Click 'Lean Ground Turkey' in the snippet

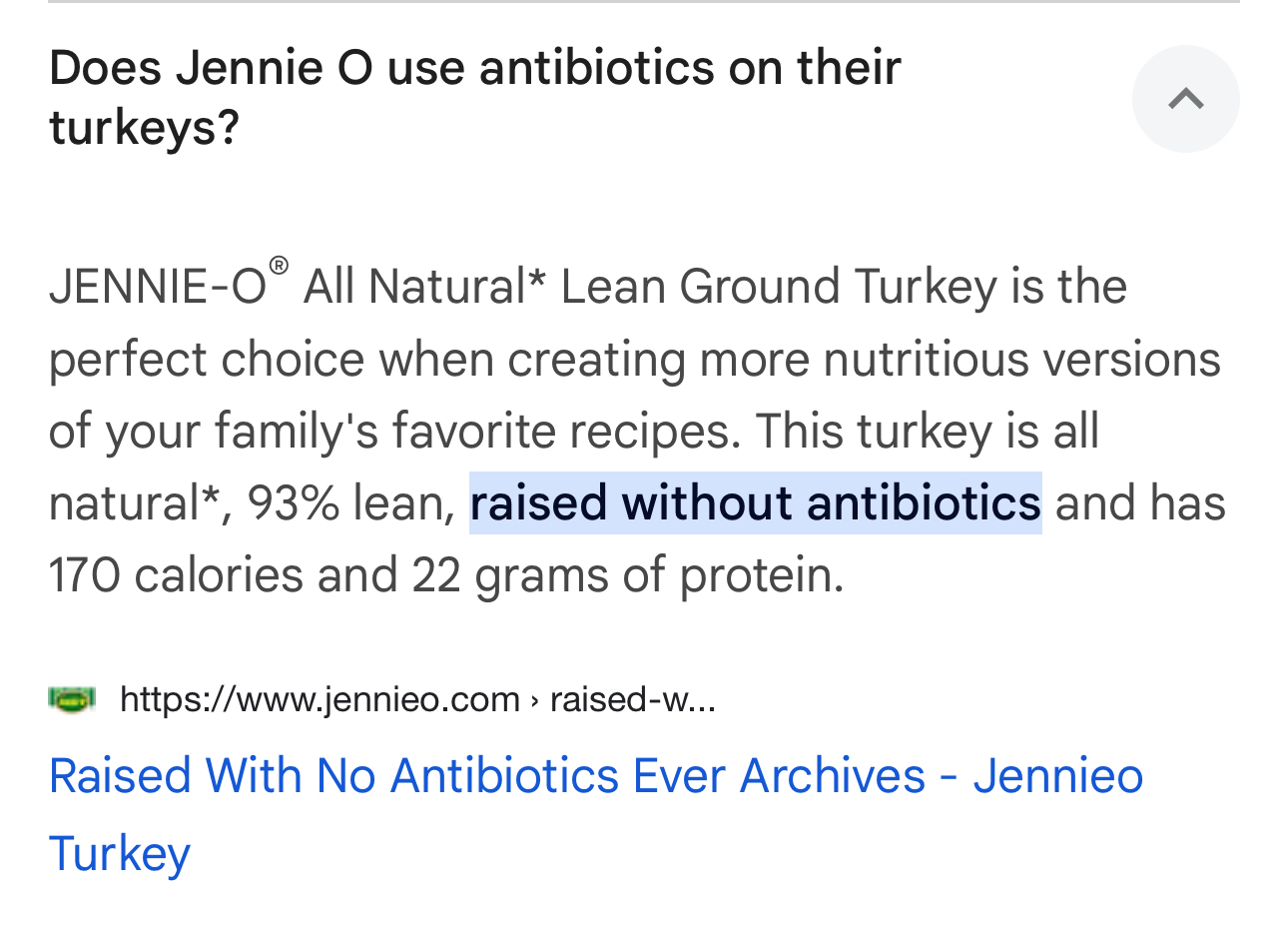pos(779,287)
